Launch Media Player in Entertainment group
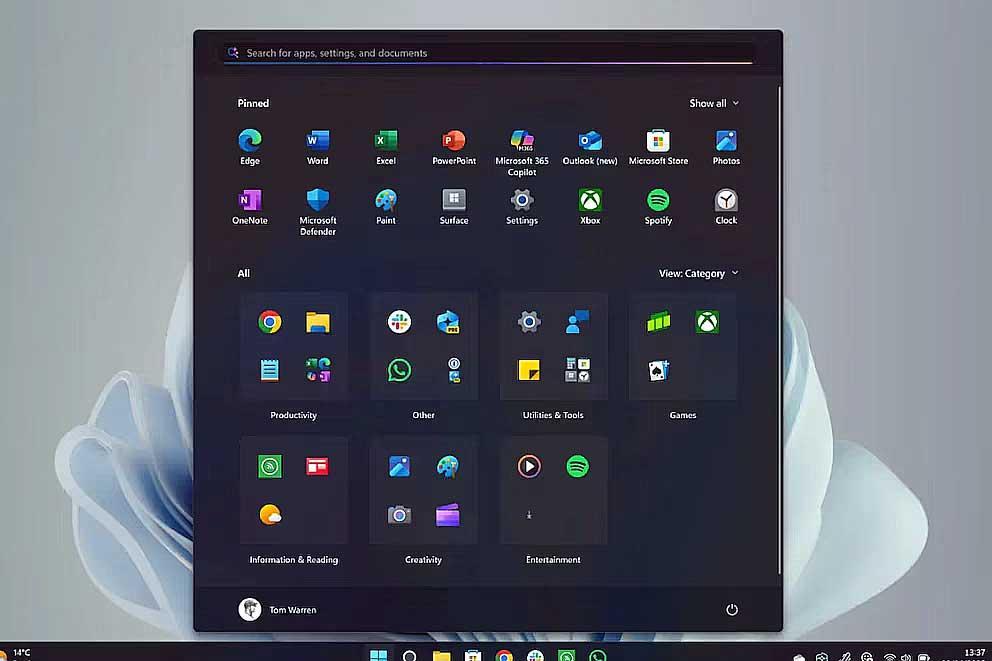This screenshot has height=661, width=992. [529, 467]
